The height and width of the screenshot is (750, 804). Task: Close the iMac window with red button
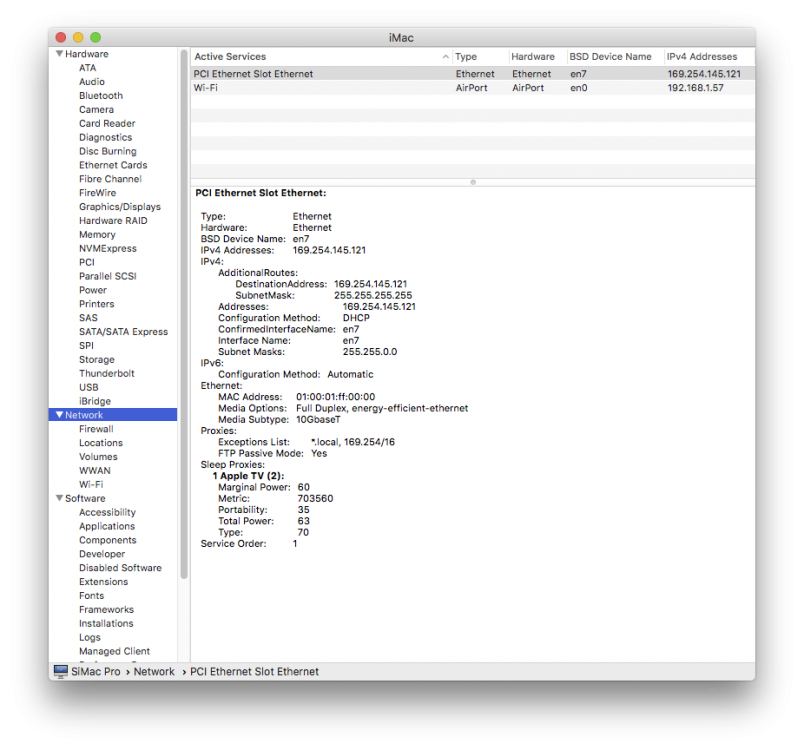(x=61, y=37)
